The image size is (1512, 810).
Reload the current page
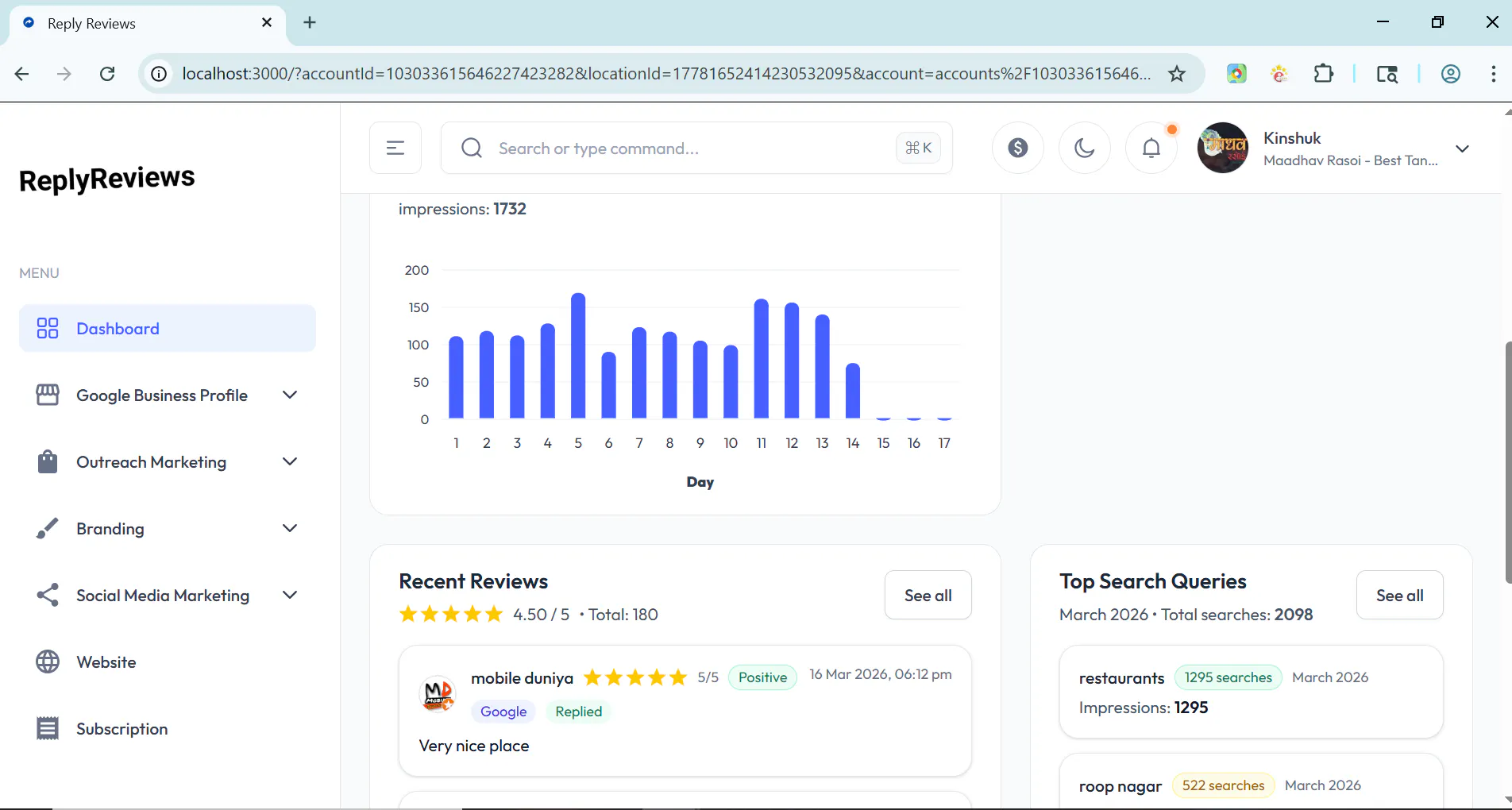coord(107,74)
